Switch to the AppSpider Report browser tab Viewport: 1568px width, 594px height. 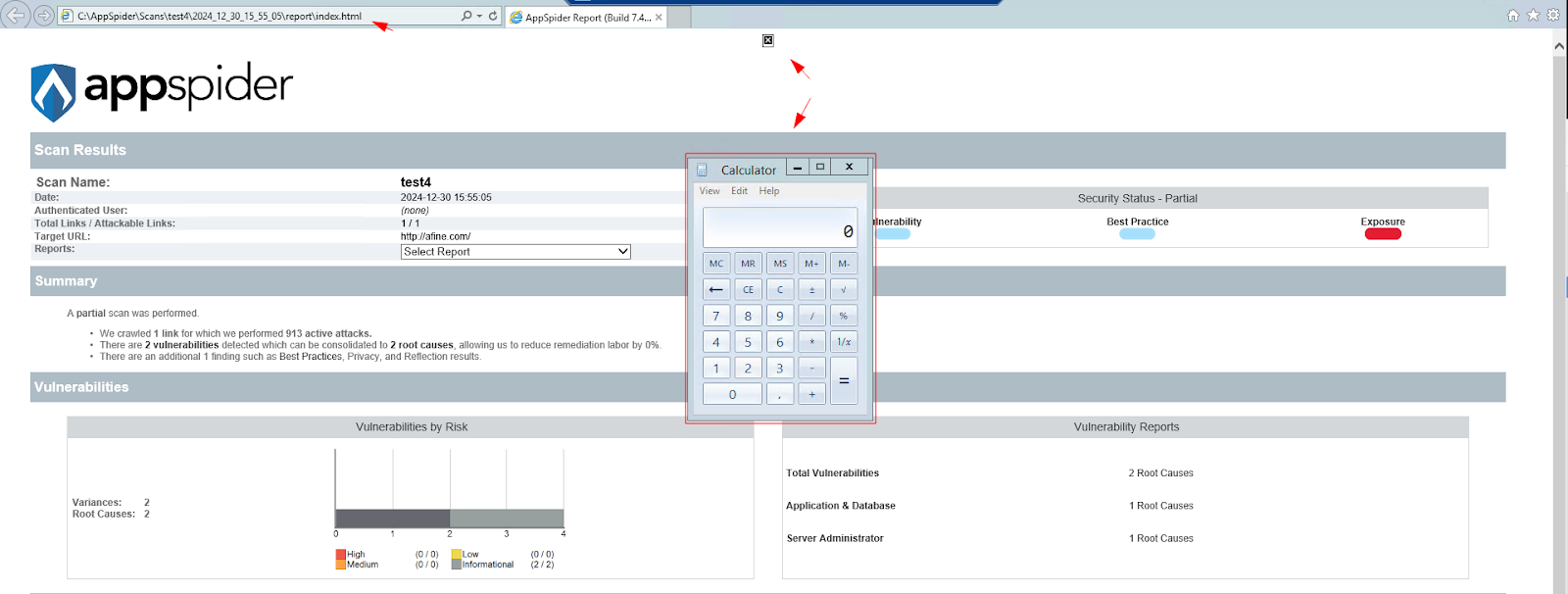point(586,17)
